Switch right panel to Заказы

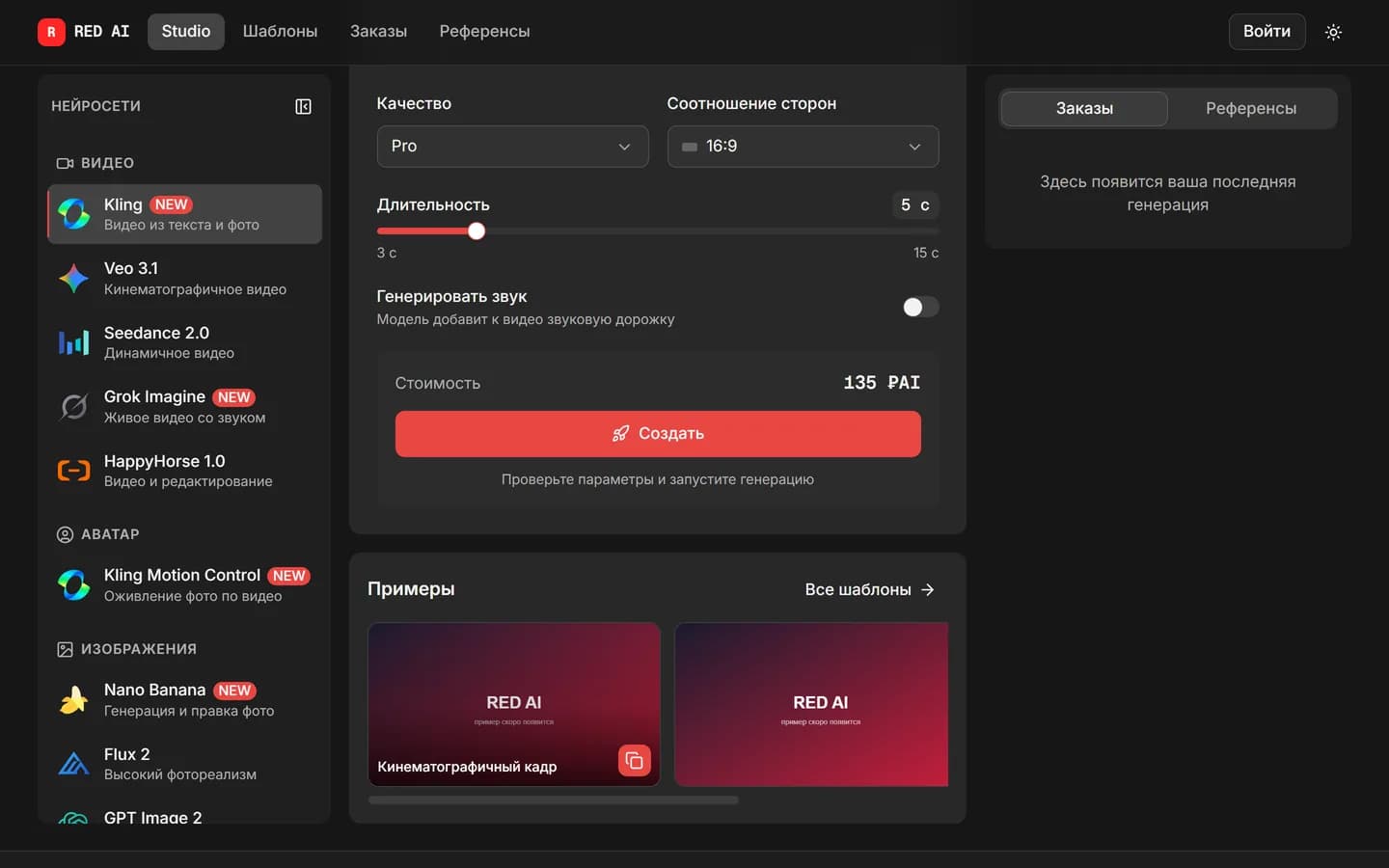point(1084,108)
